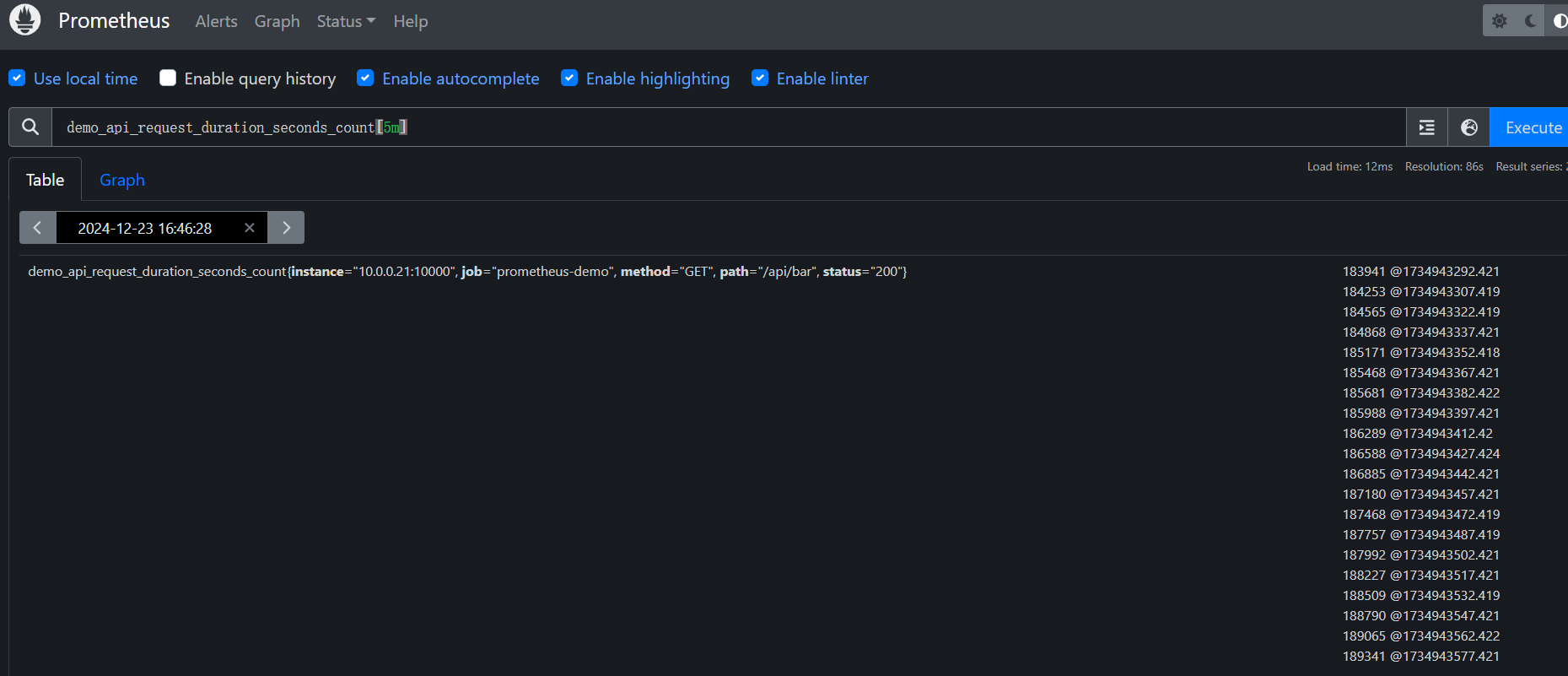Switch to the Graph tab

click(122, 180)
